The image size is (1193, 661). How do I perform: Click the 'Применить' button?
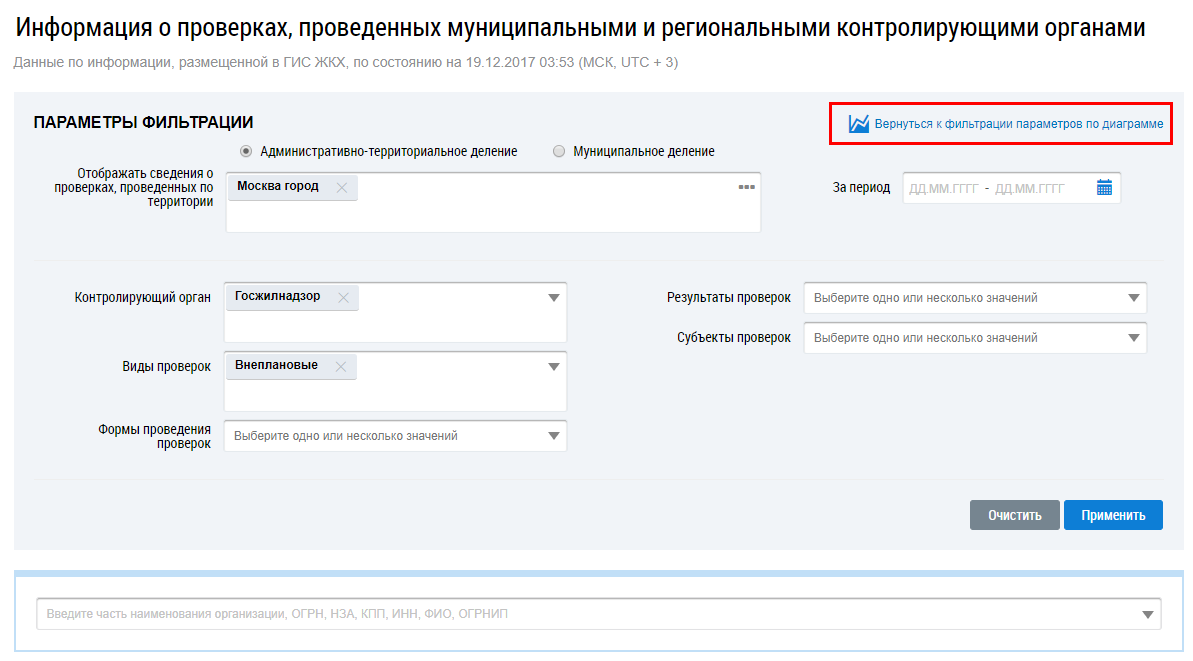point(1112,515)
